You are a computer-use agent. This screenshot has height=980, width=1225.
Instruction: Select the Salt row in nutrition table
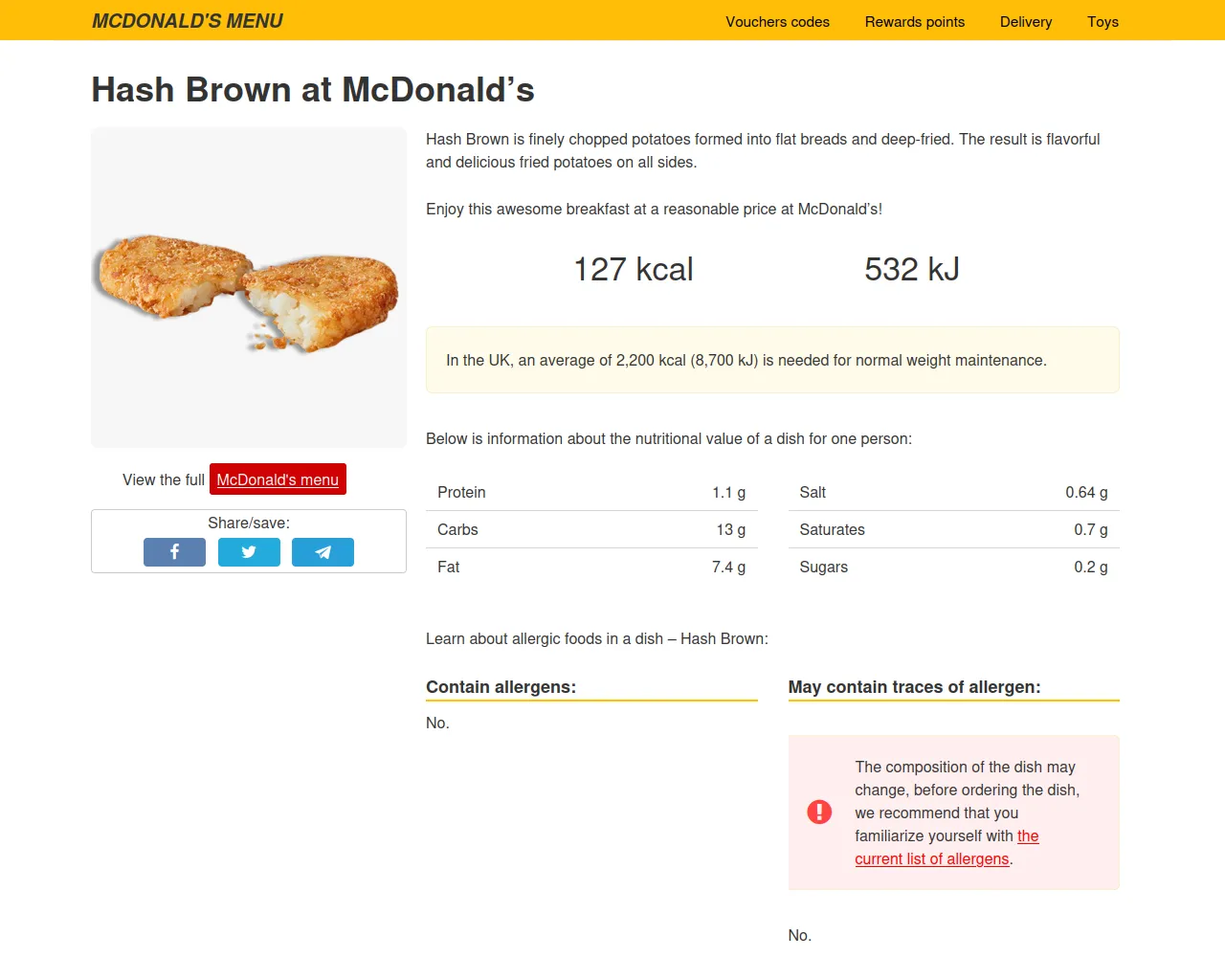(x=952, y=493)
